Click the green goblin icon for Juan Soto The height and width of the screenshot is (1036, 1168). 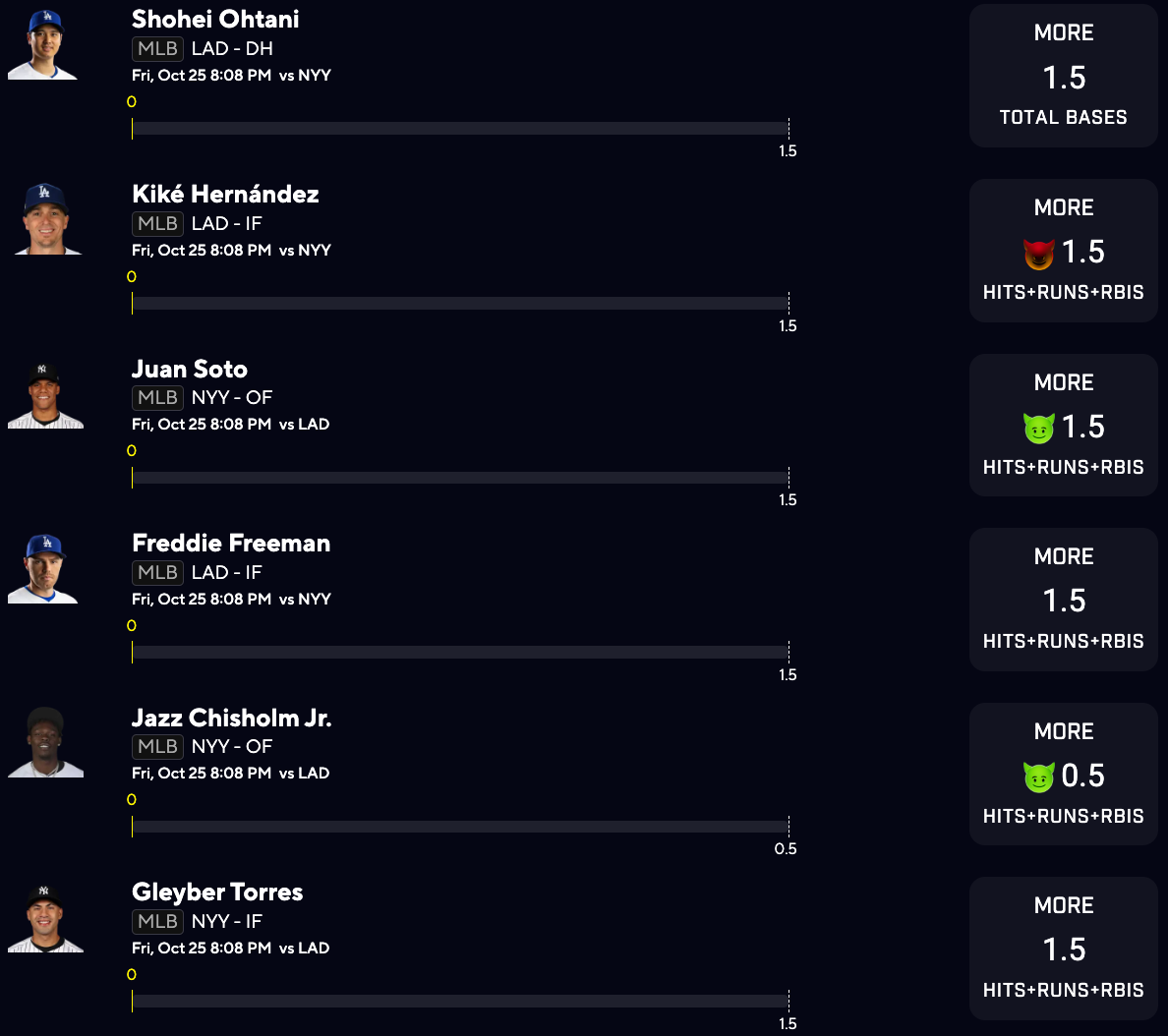tap(1038, 428)
